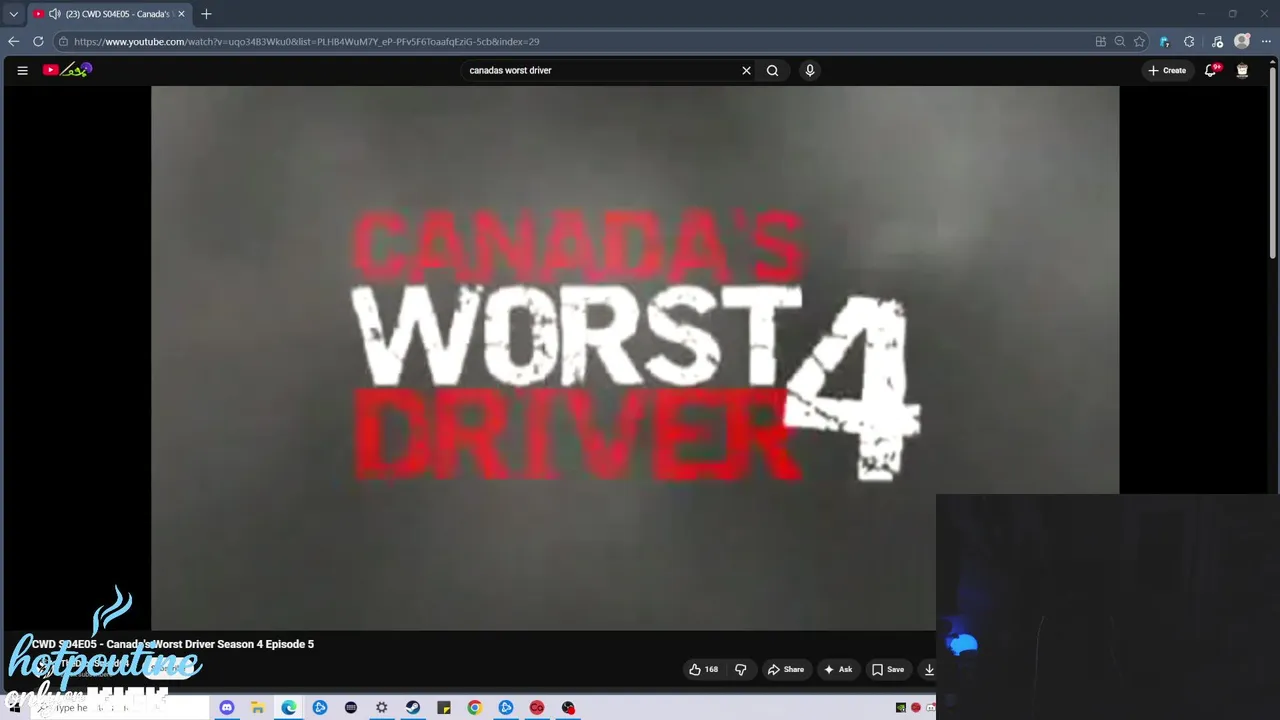The image size is (1280, 720).
Task: Like the video with thumbs up
Action: (x=695, y=670)
